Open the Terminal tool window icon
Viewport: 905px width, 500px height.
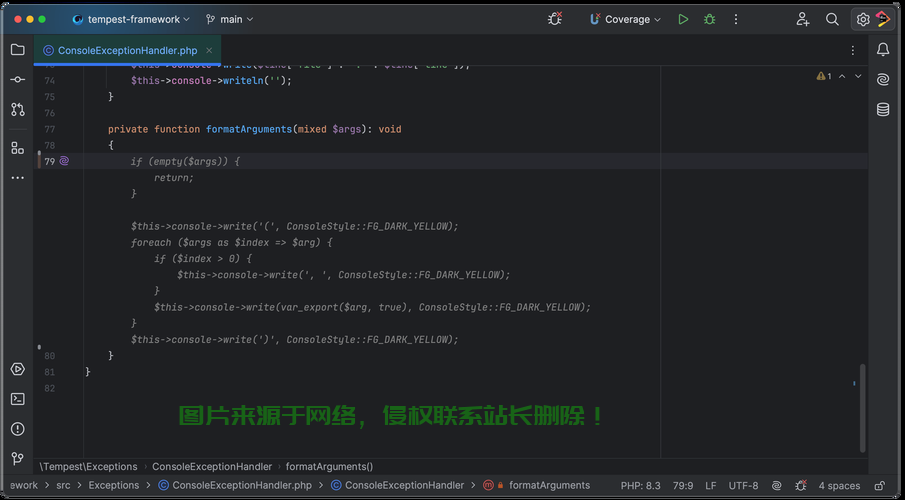click(17, 399)
